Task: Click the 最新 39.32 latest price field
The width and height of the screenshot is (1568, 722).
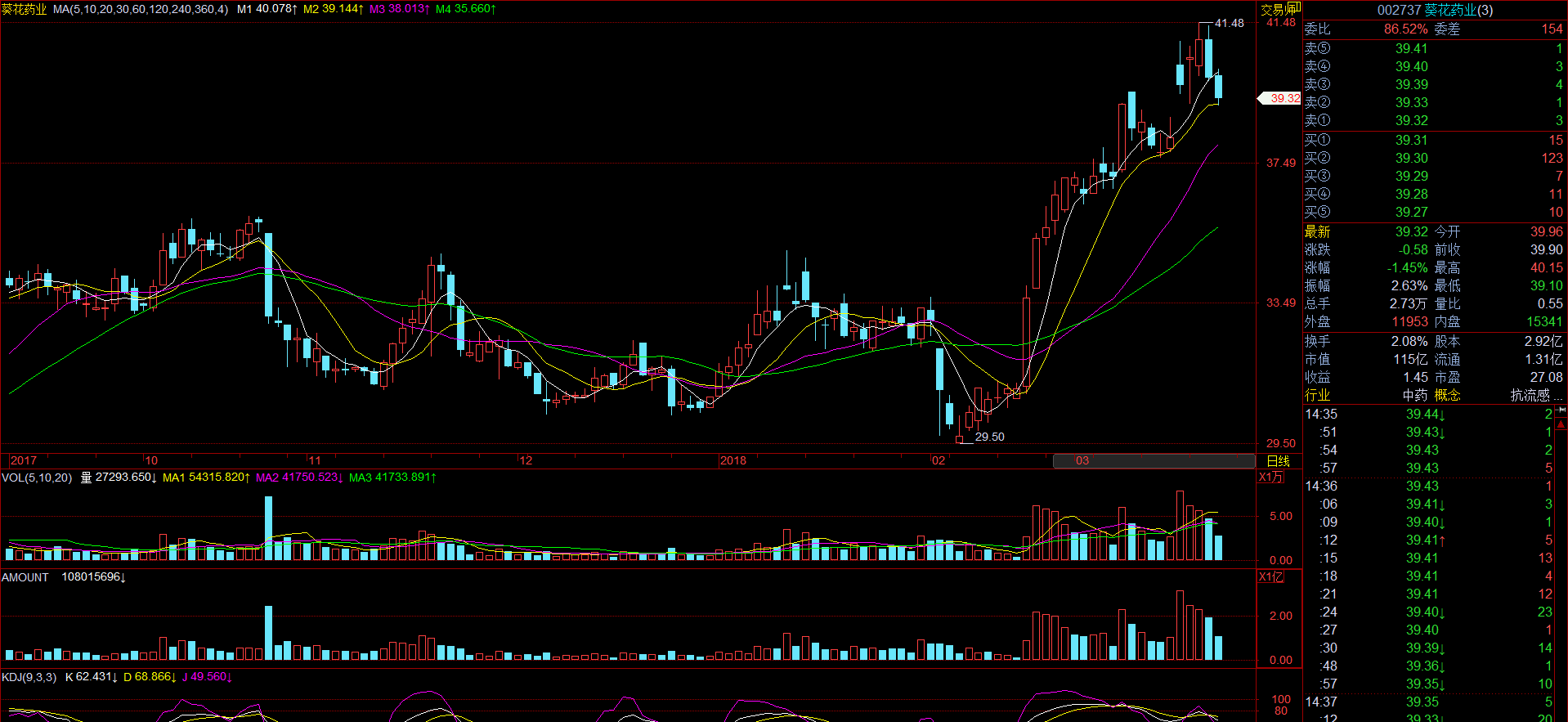Action: point(1366,231)
